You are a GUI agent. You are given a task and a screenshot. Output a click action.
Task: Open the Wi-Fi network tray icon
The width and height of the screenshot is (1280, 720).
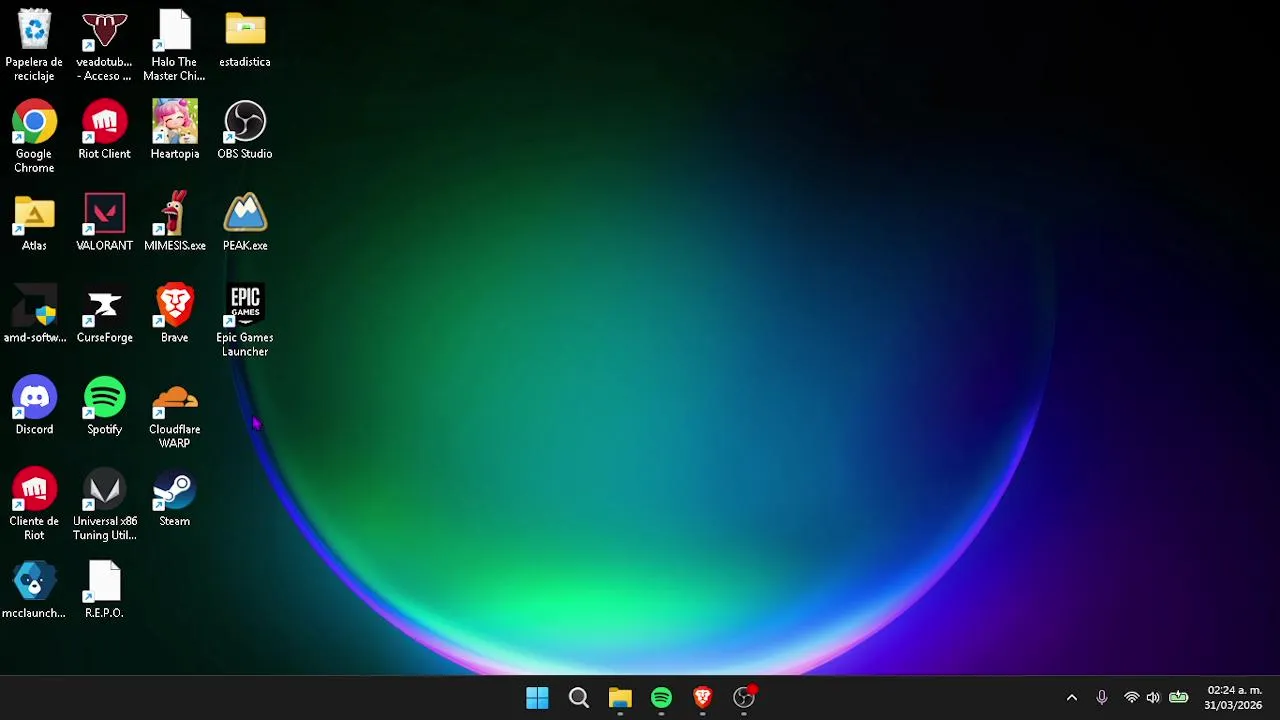tap(1131, 698)
